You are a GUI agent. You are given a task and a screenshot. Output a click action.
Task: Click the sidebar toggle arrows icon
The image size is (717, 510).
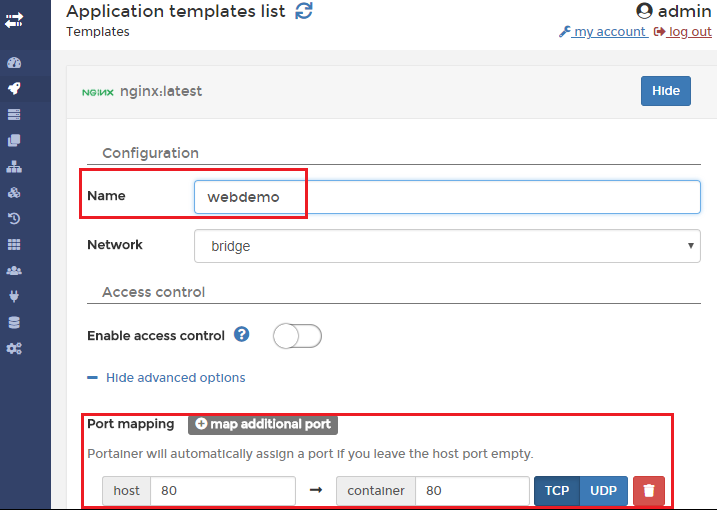(14, 19)
